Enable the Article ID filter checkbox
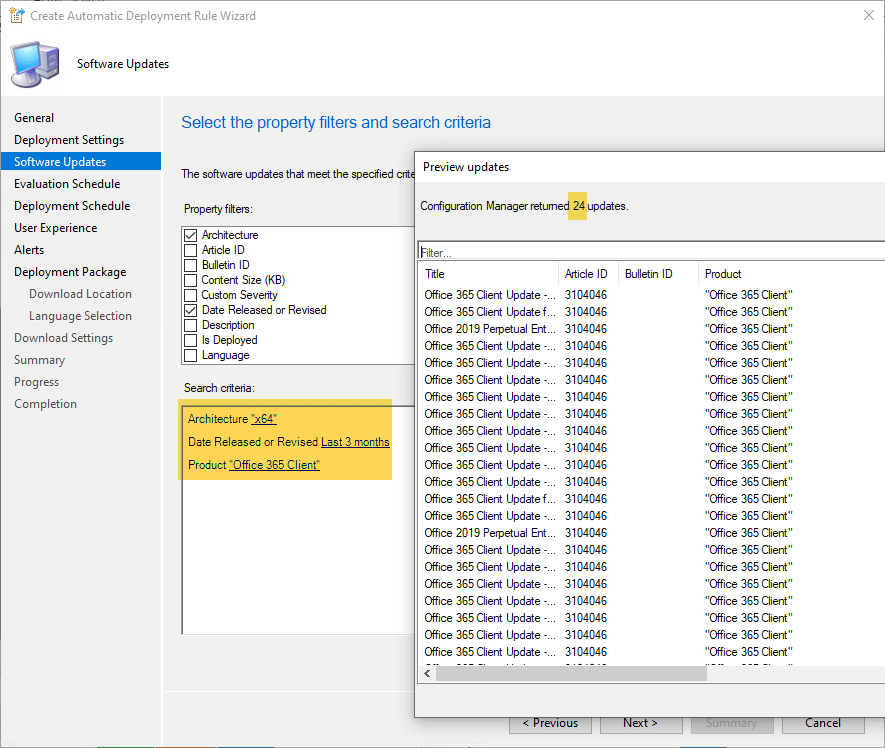This screenshot has height=748, width=885. [191, 250]
